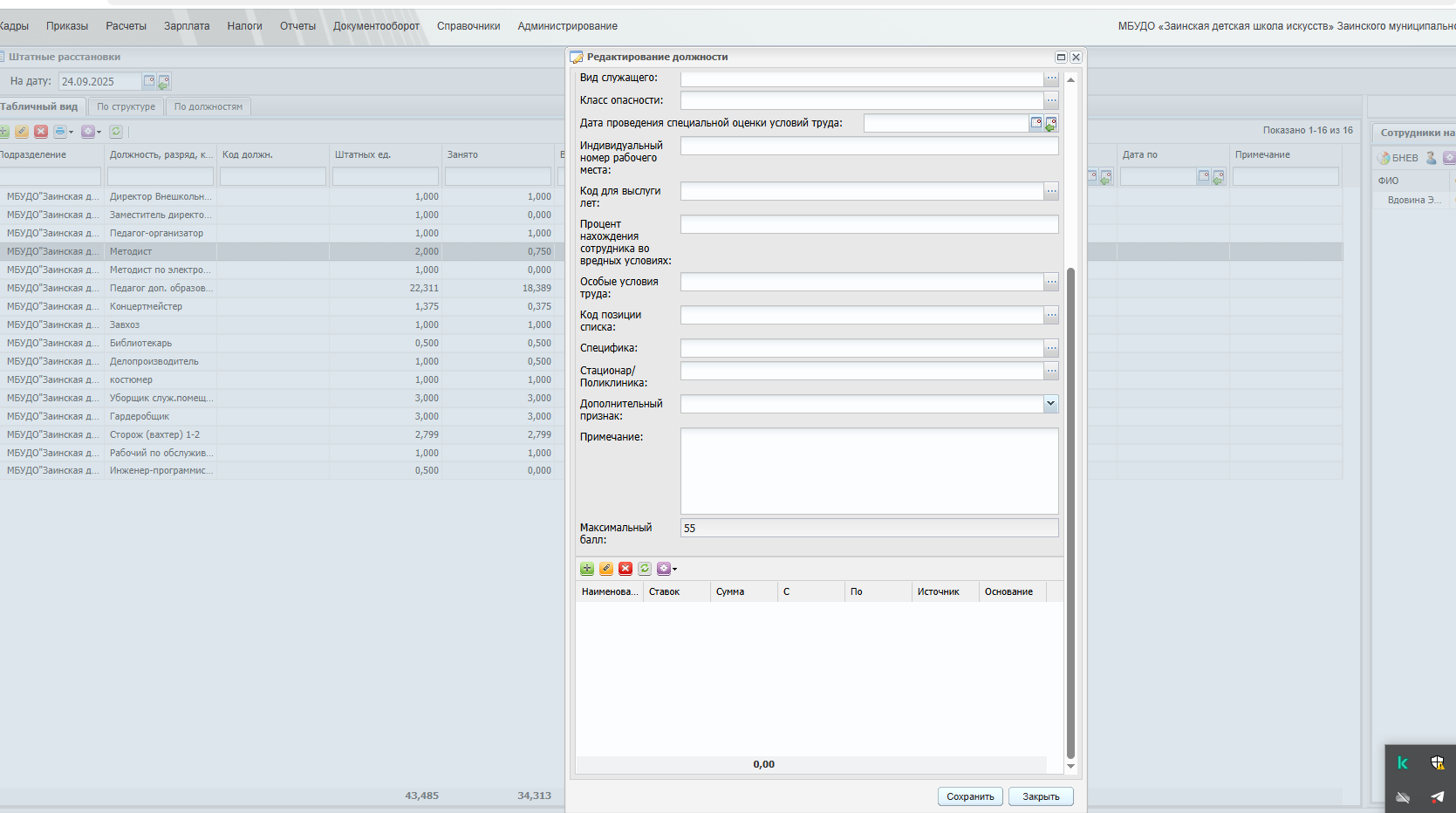Click the Максимальный балл field

tap(870, 528)
